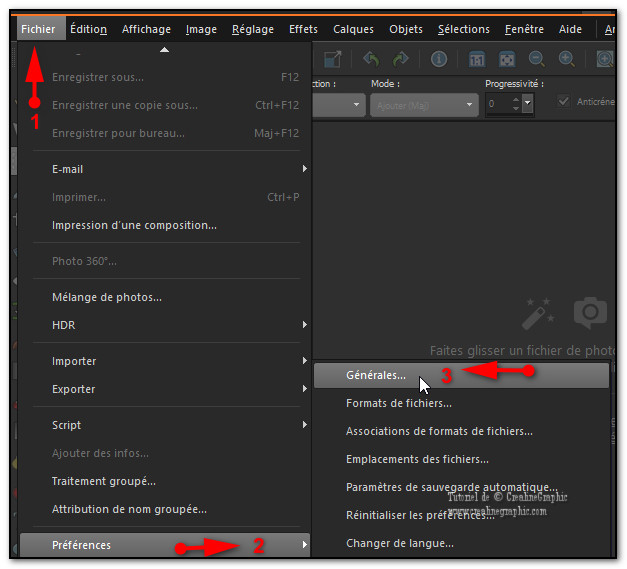Open the Mode dropdown

(424, 105)
